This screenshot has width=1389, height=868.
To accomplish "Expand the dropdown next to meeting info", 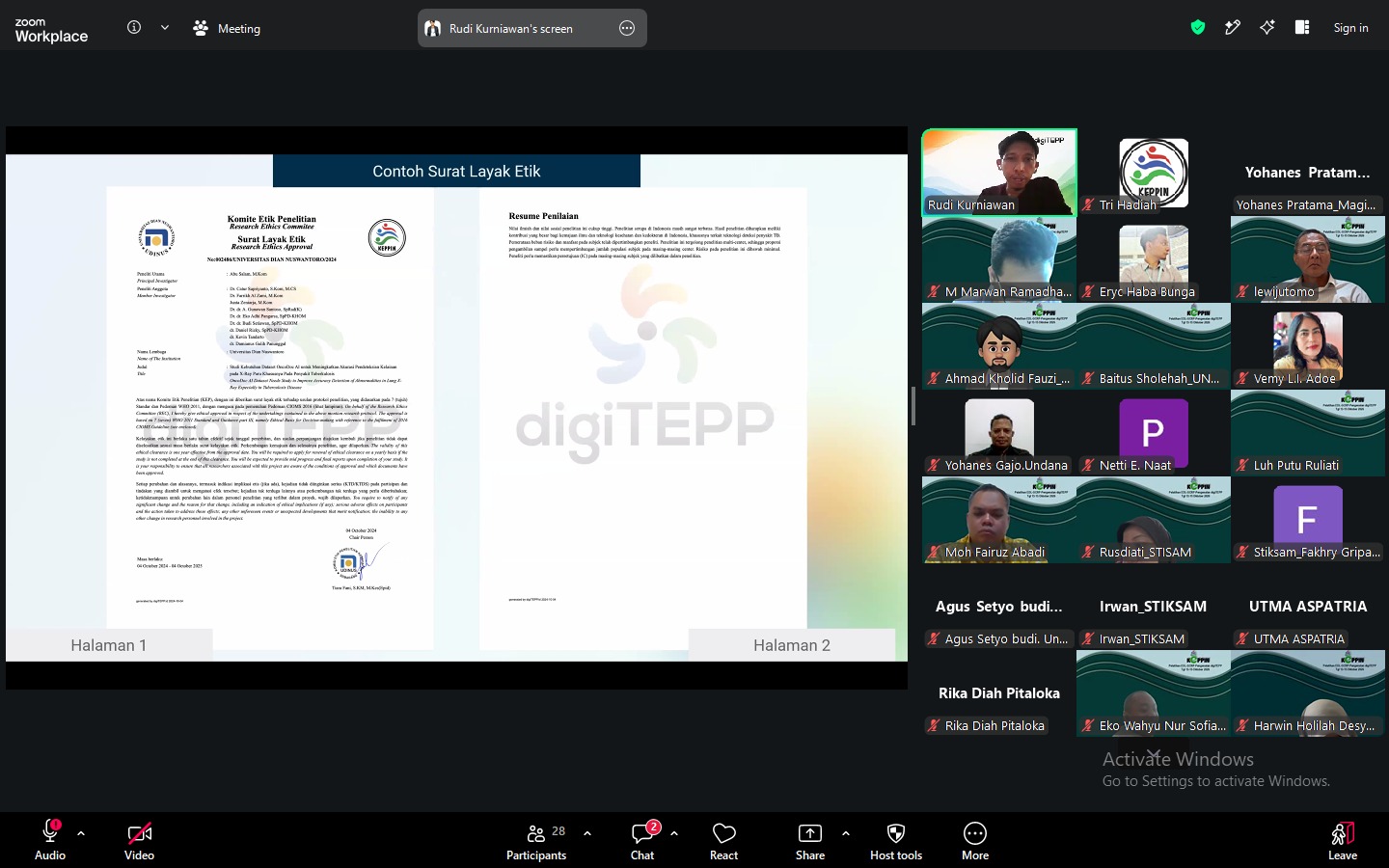I will (165, 27).
